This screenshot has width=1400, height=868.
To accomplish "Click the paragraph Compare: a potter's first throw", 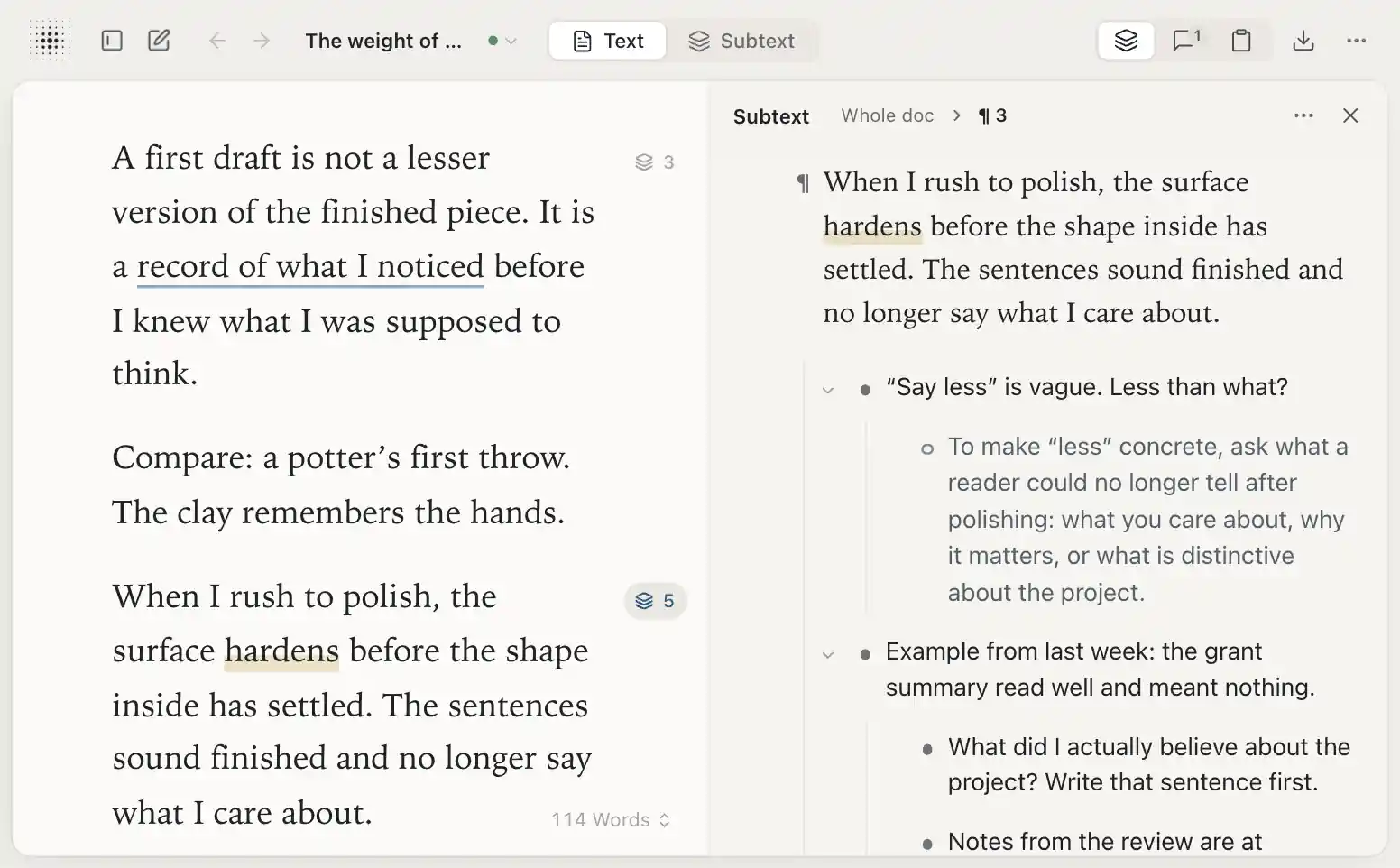I will [x=341, y=485].
